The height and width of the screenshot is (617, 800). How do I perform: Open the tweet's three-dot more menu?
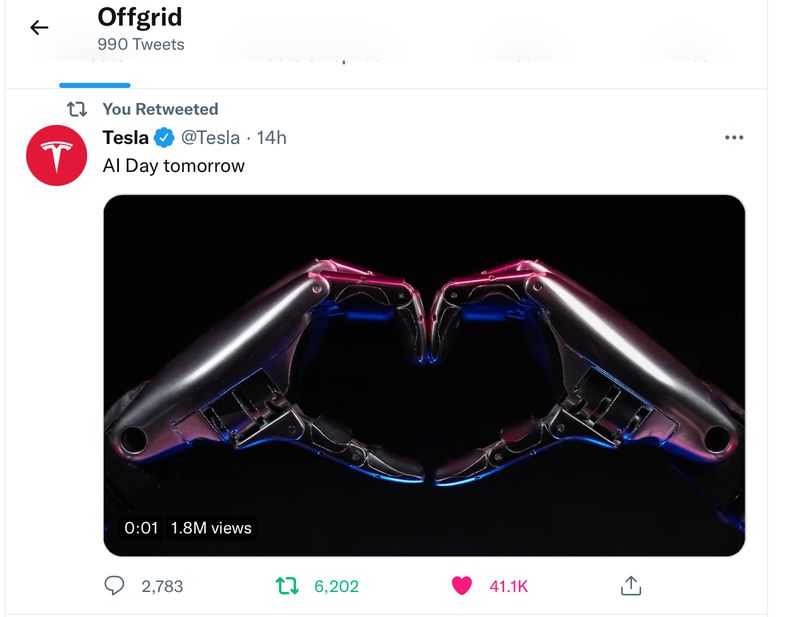click(733, 138)
